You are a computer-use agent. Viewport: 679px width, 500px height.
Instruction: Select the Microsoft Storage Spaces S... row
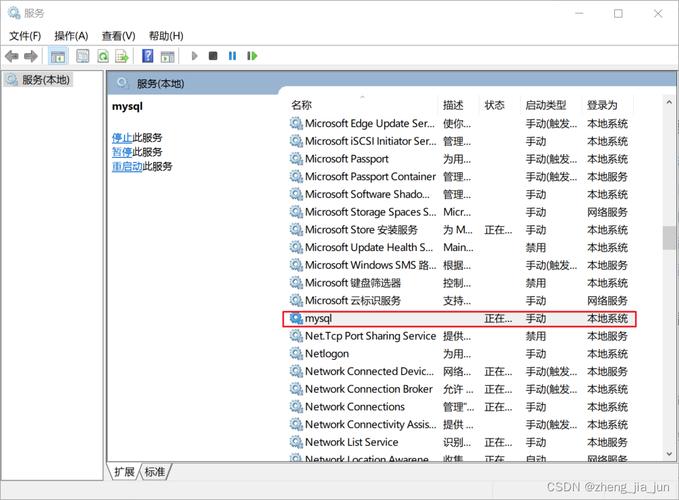459,212
